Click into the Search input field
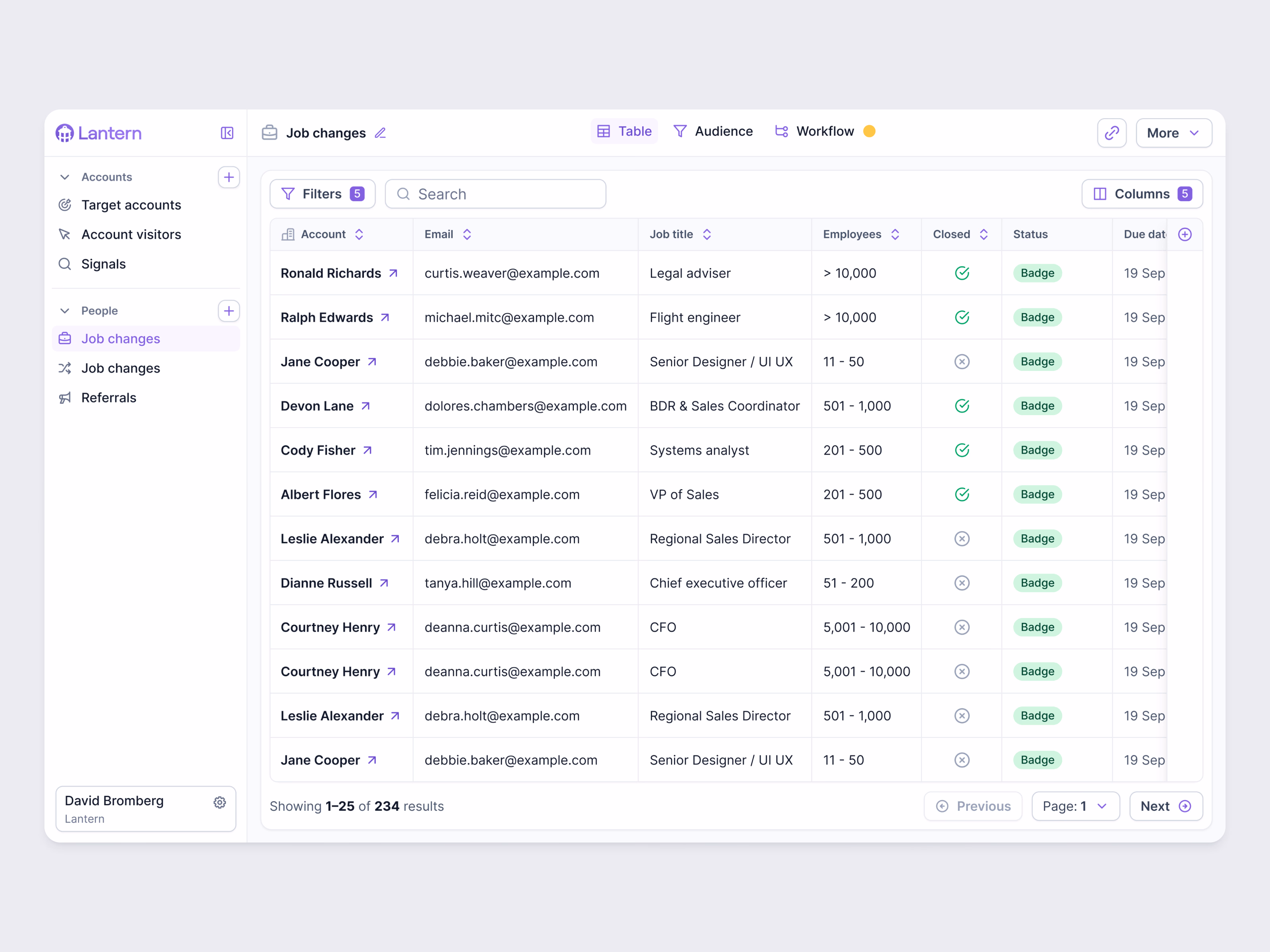 click(x=495, y=194)
